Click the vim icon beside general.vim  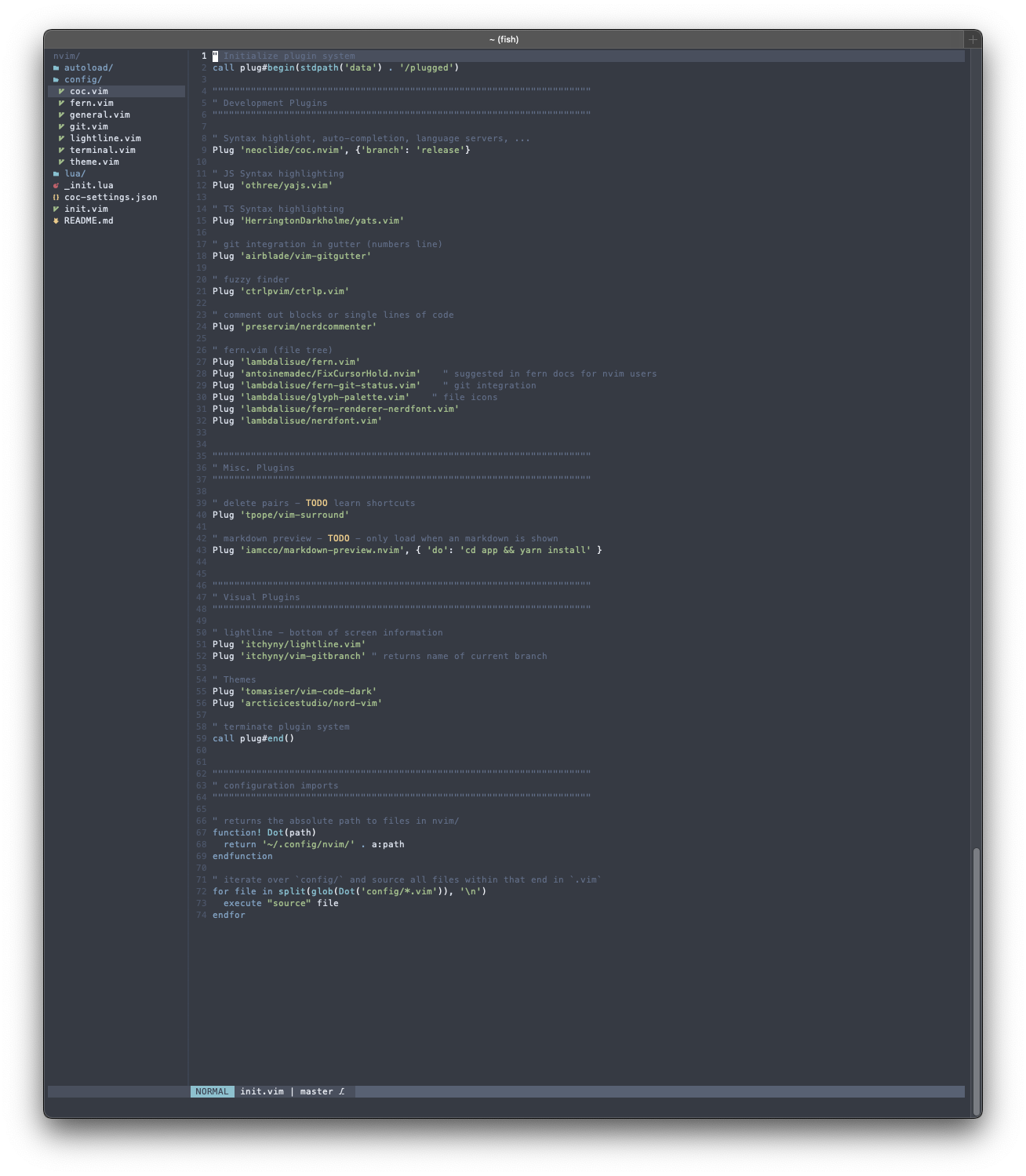pyautogui.click(x=61, y=115)
